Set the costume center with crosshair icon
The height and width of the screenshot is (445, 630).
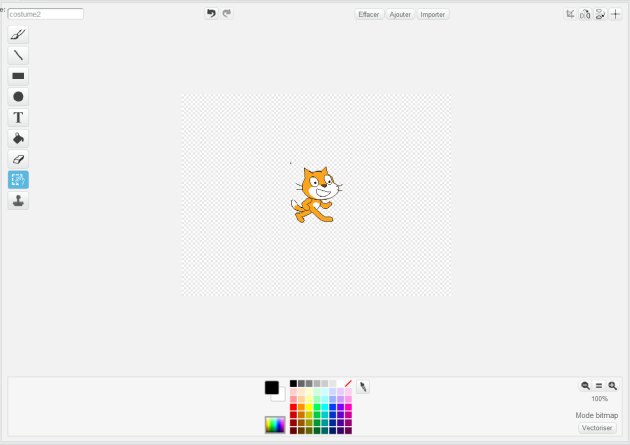coord(615,14)
